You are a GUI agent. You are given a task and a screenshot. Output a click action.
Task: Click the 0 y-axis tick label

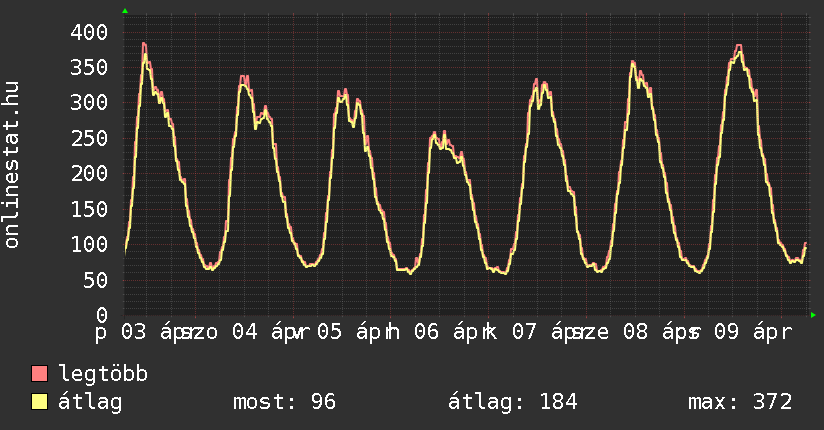pos(101,314)
